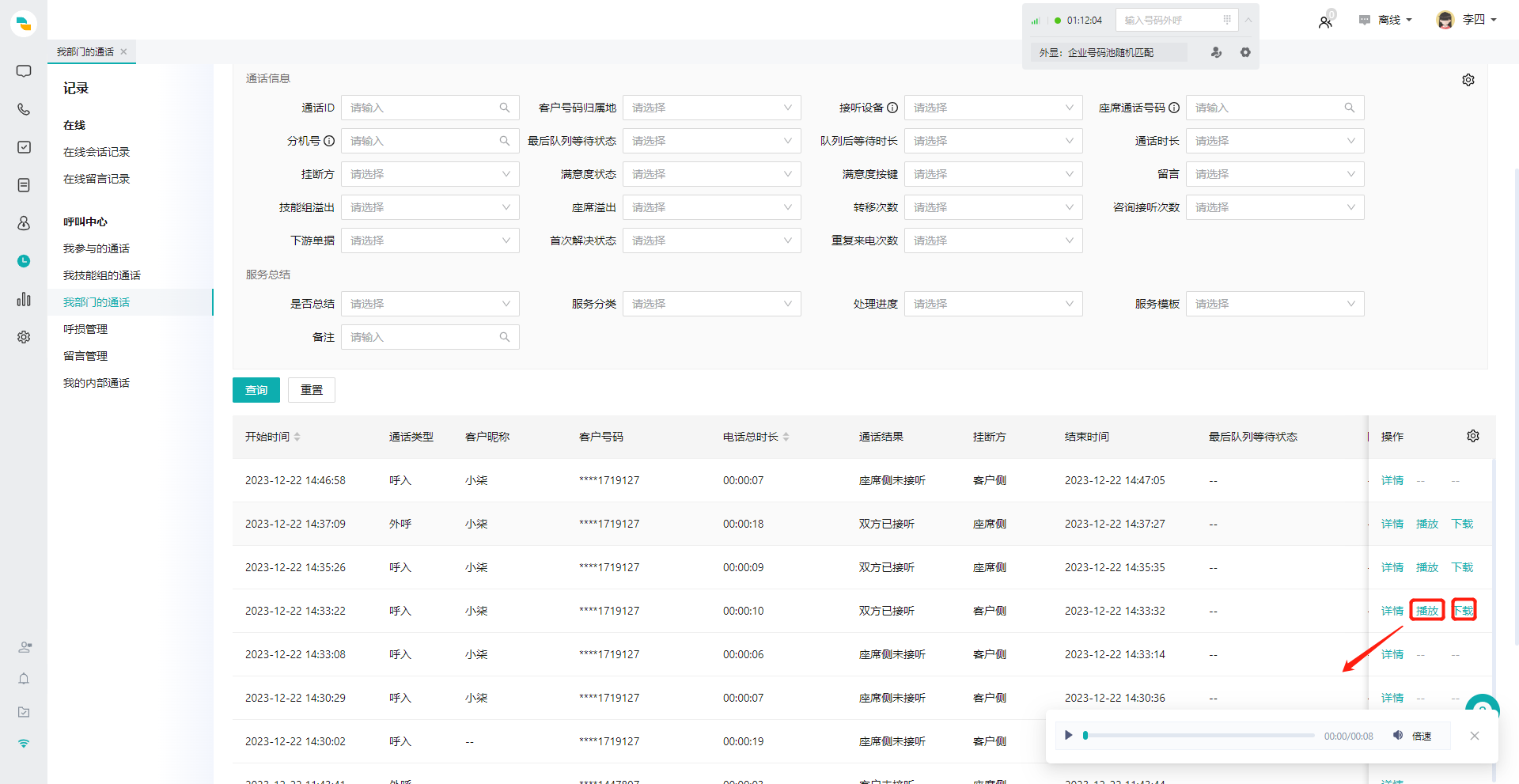
Task: Open the checkmark task icon in left sidebar
Action: [24, 147]
